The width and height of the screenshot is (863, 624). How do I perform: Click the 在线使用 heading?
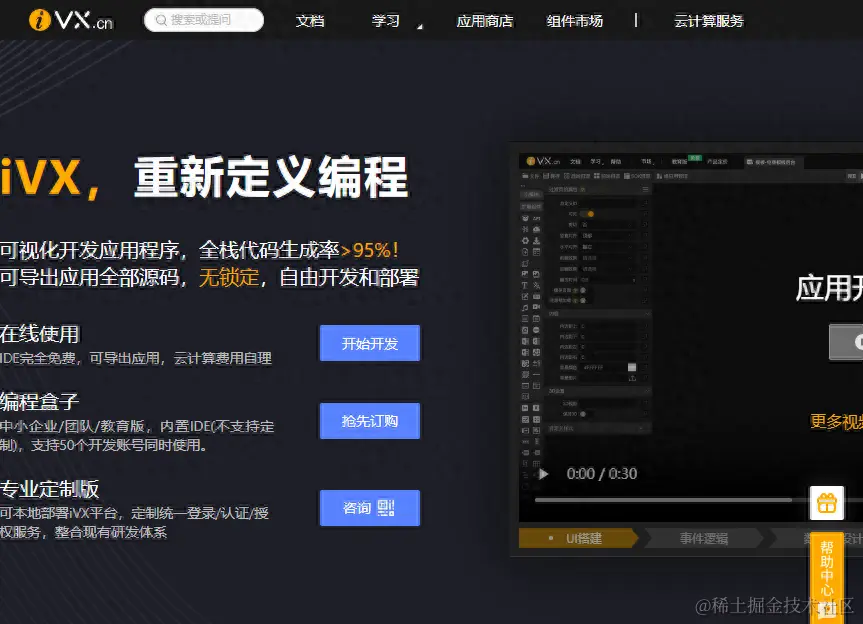[40, 334]
